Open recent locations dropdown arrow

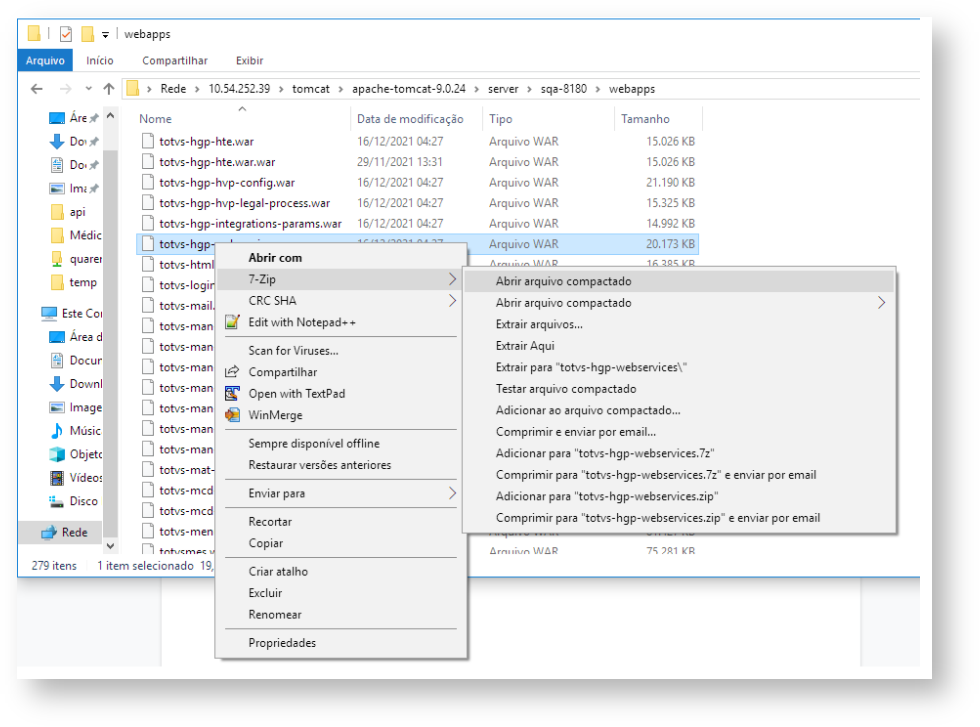89,89
